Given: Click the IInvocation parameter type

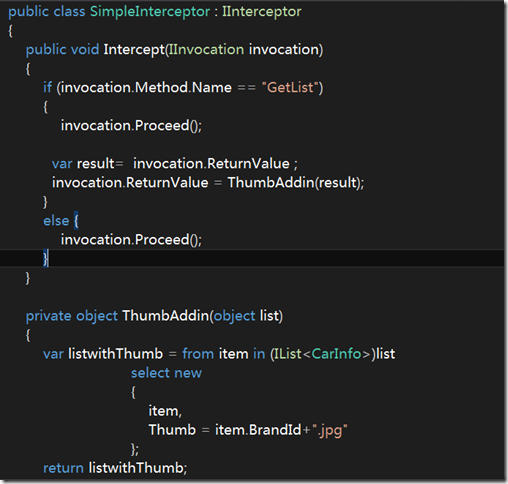Looking at the screenshot, I should tap(206, 50).
